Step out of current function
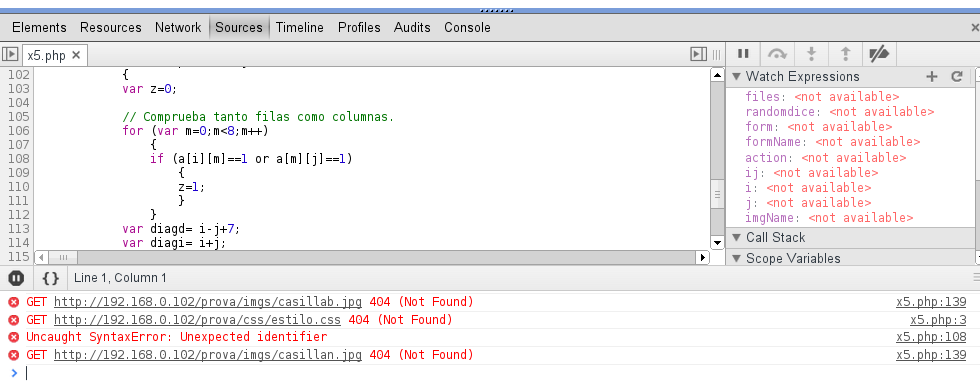Viewport: 980px width, 392px height. pyautogui.click(x=845, y=54)
